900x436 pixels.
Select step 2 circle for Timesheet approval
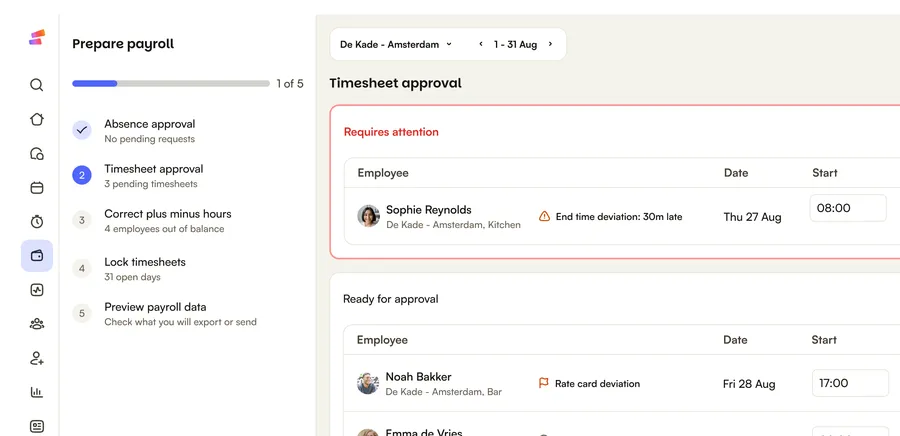pyautogui.click(x=82, y=176)
